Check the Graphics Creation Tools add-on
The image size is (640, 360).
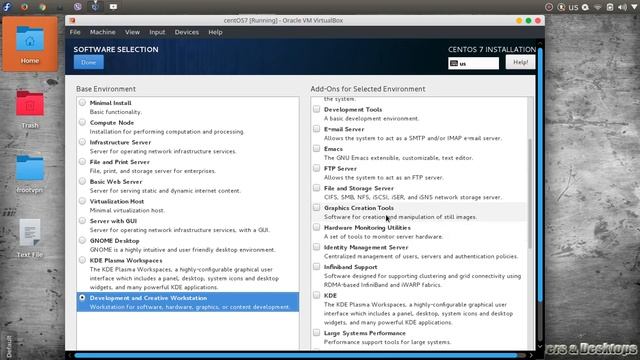click(316, 207)
